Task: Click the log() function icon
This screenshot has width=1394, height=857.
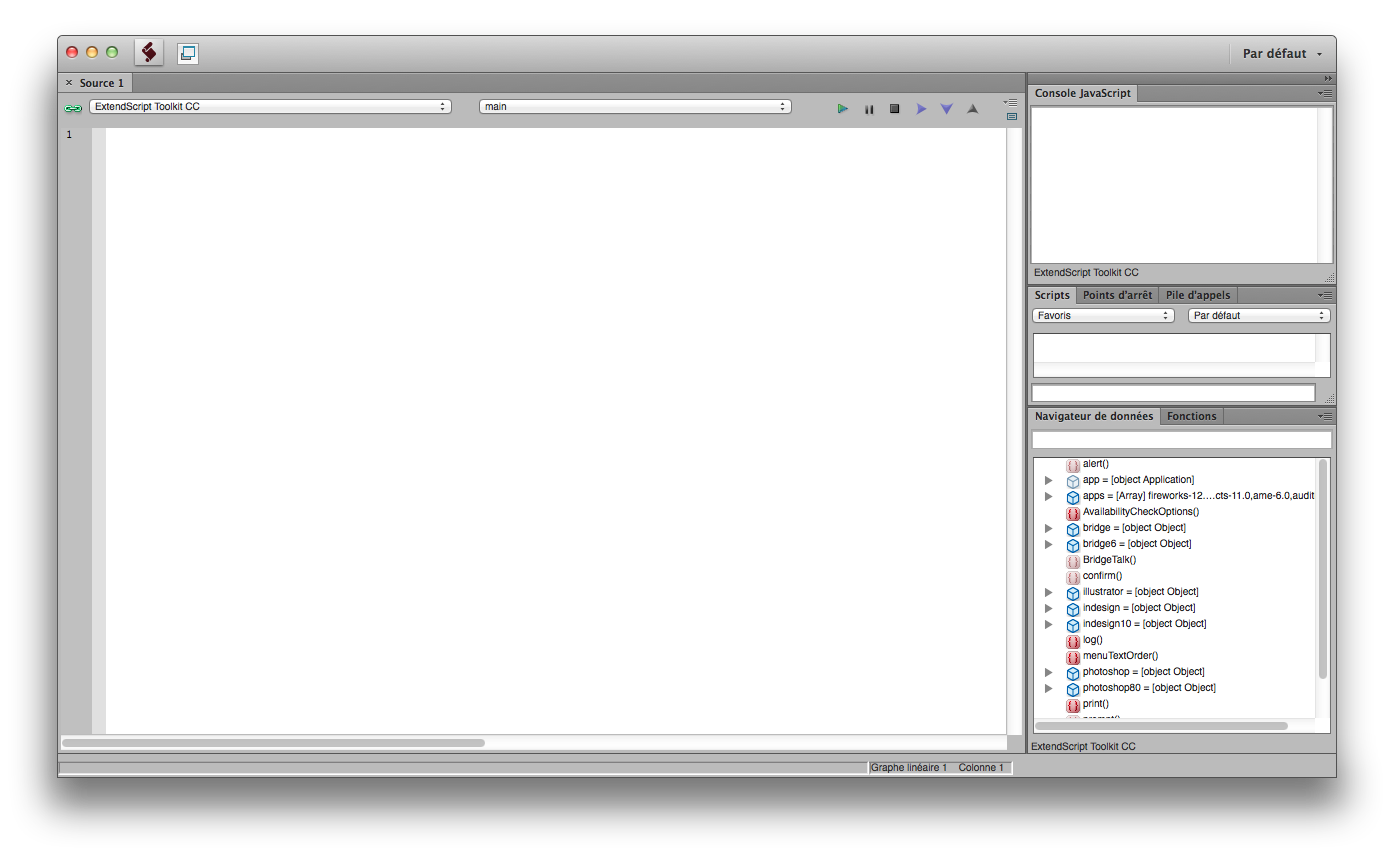Action: point(1073,641)
